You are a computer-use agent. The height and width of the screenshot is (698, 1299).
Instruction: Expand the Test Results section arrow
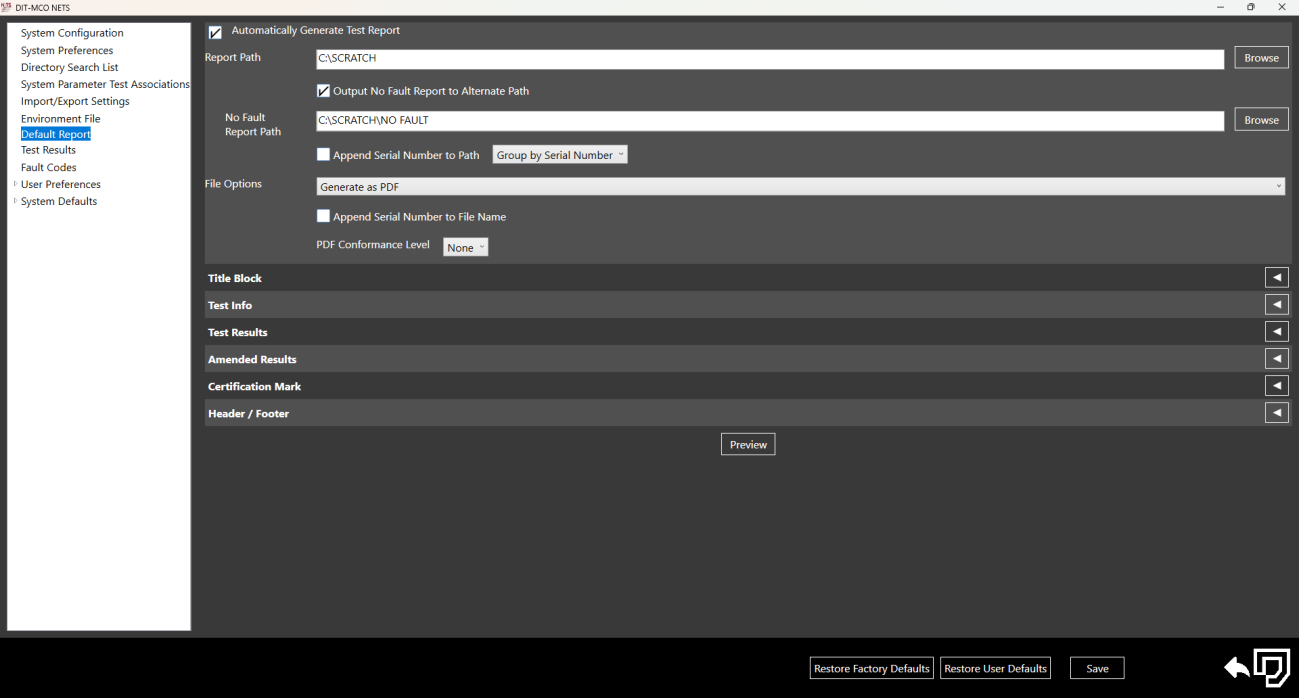coord(1277,332)
